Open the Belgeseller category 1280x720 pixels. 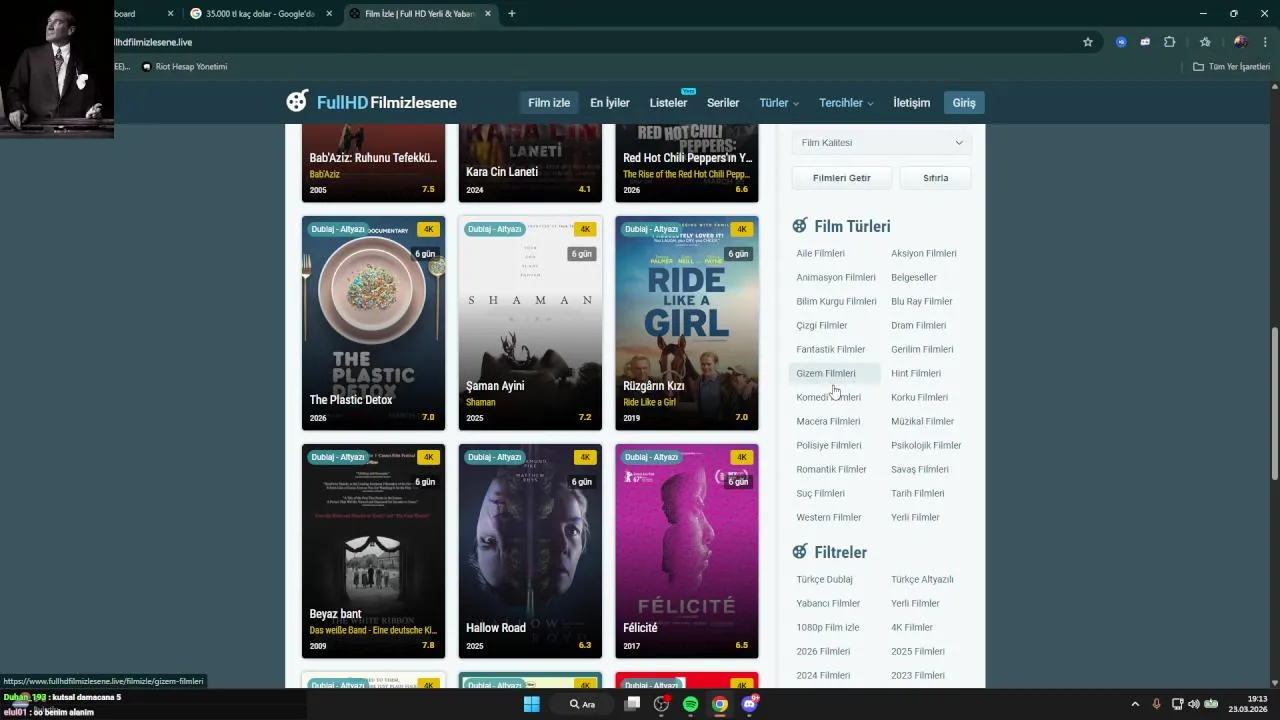click(x=914, y=278)
